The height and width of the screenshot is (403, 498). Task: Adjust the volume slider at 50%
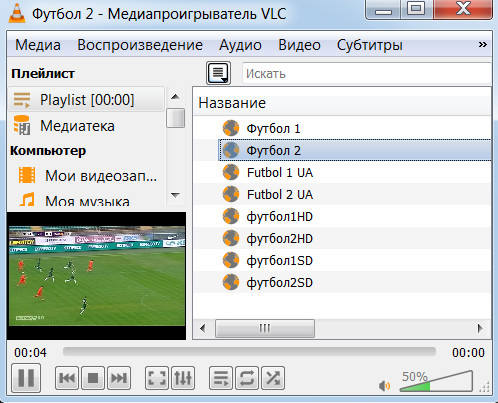tap(436, 381)
